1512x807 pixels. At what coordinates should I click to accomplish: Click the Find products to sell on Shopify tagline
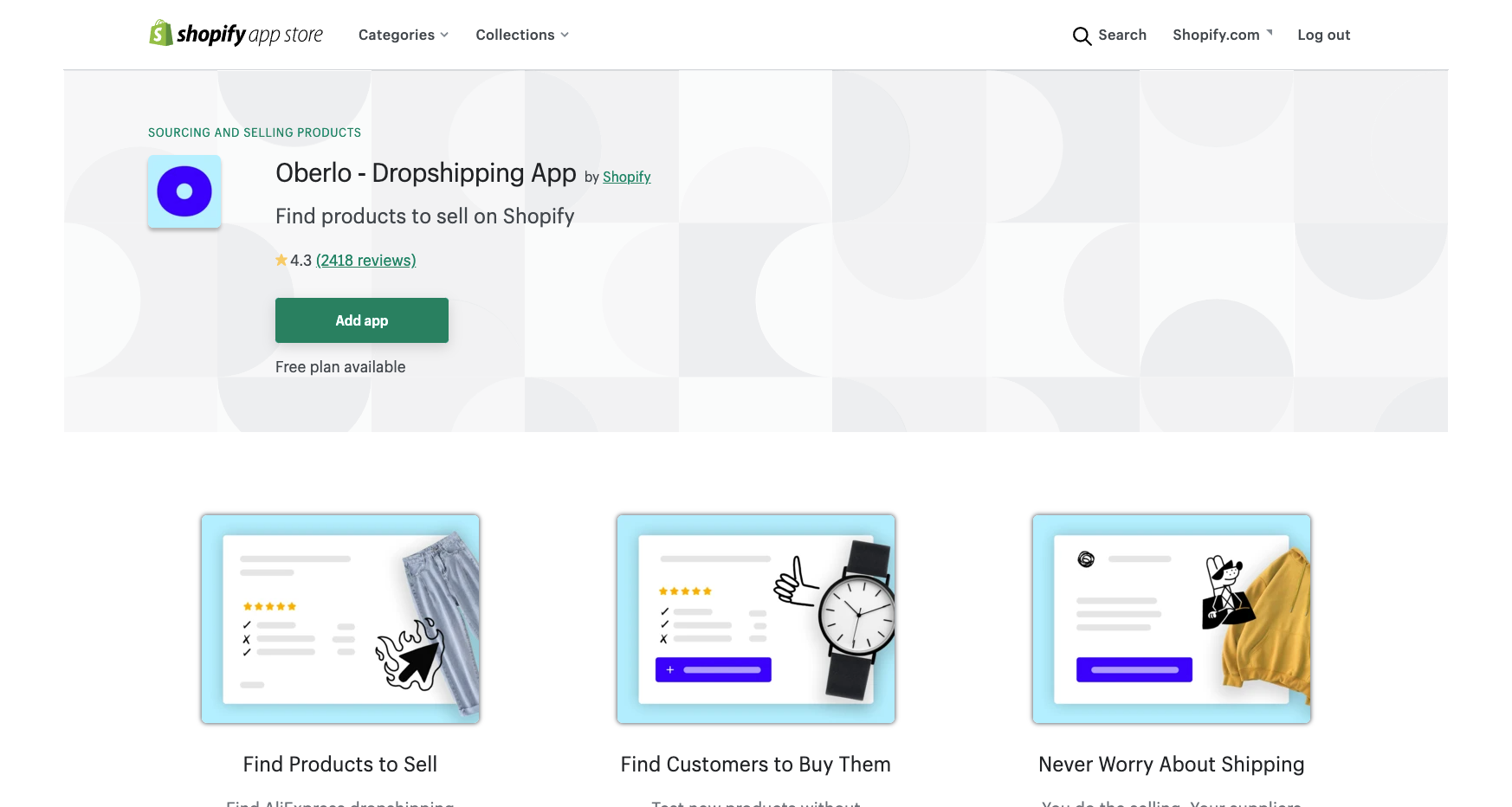pyautogui.click(x=425, y=216)
